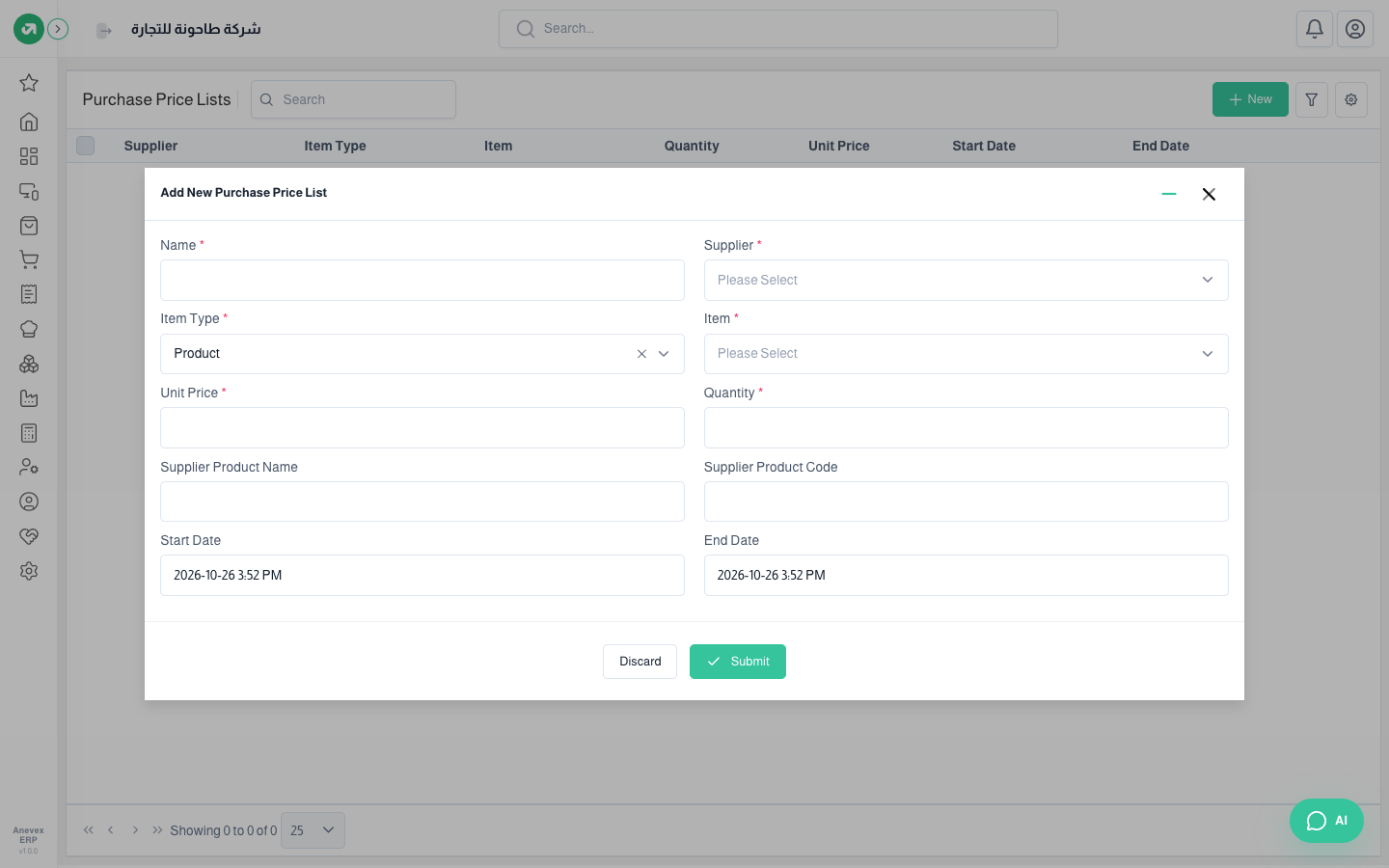The height and width of the screenshot is (868, 1389).
Task: Click the New button
Action: [x=1250, y=99]
